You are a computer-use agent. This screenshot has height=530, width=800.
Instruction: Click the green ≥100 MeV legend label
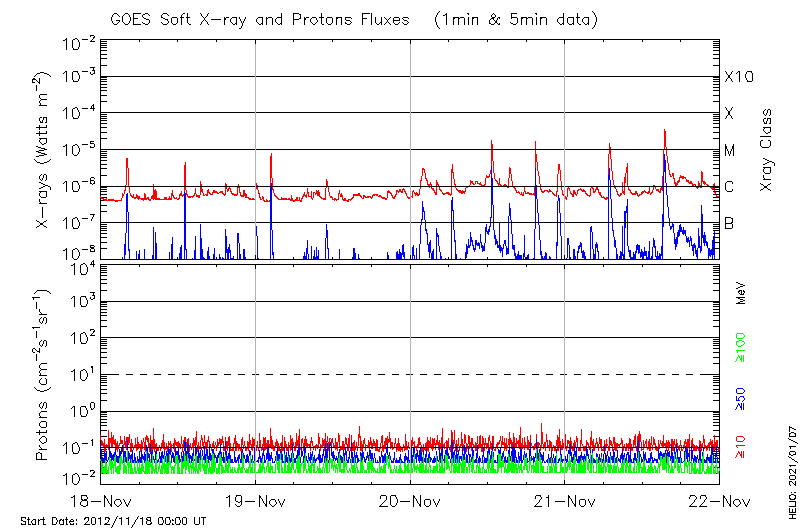(741, 347)
